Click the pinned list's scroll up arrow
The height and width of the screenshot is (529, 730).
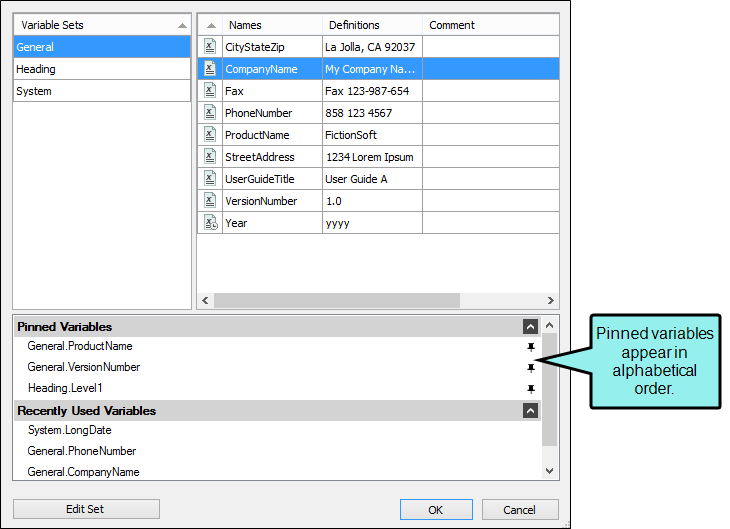549,325
